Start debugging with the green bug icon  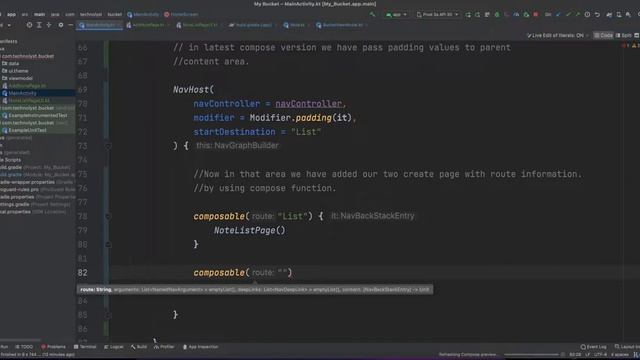point(497,14)
